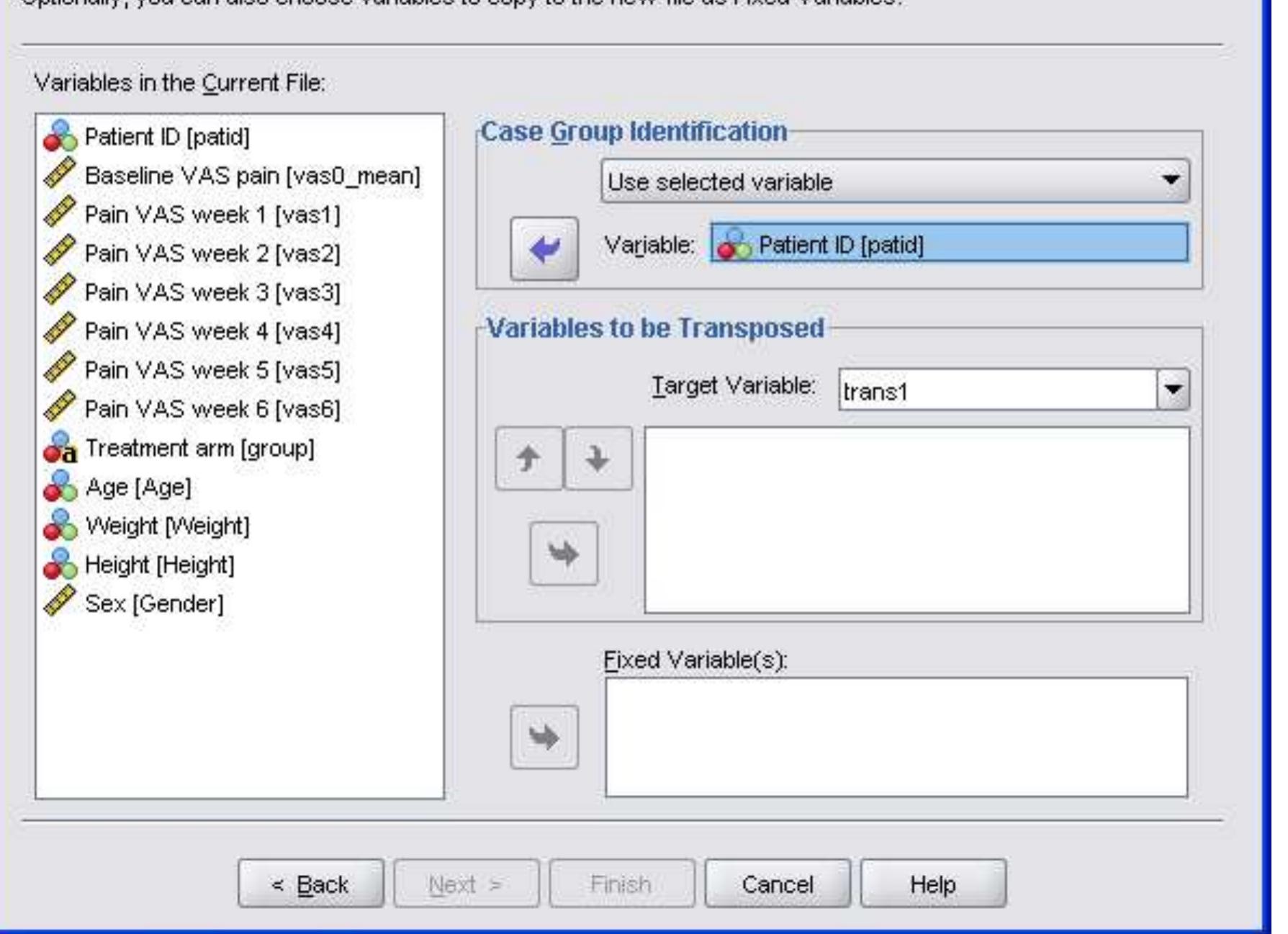The width and height of the screenshot is (1288, 934).
Task: Click arrow to add to Fixed Variable(s)
Action: (x=544, y=737)
